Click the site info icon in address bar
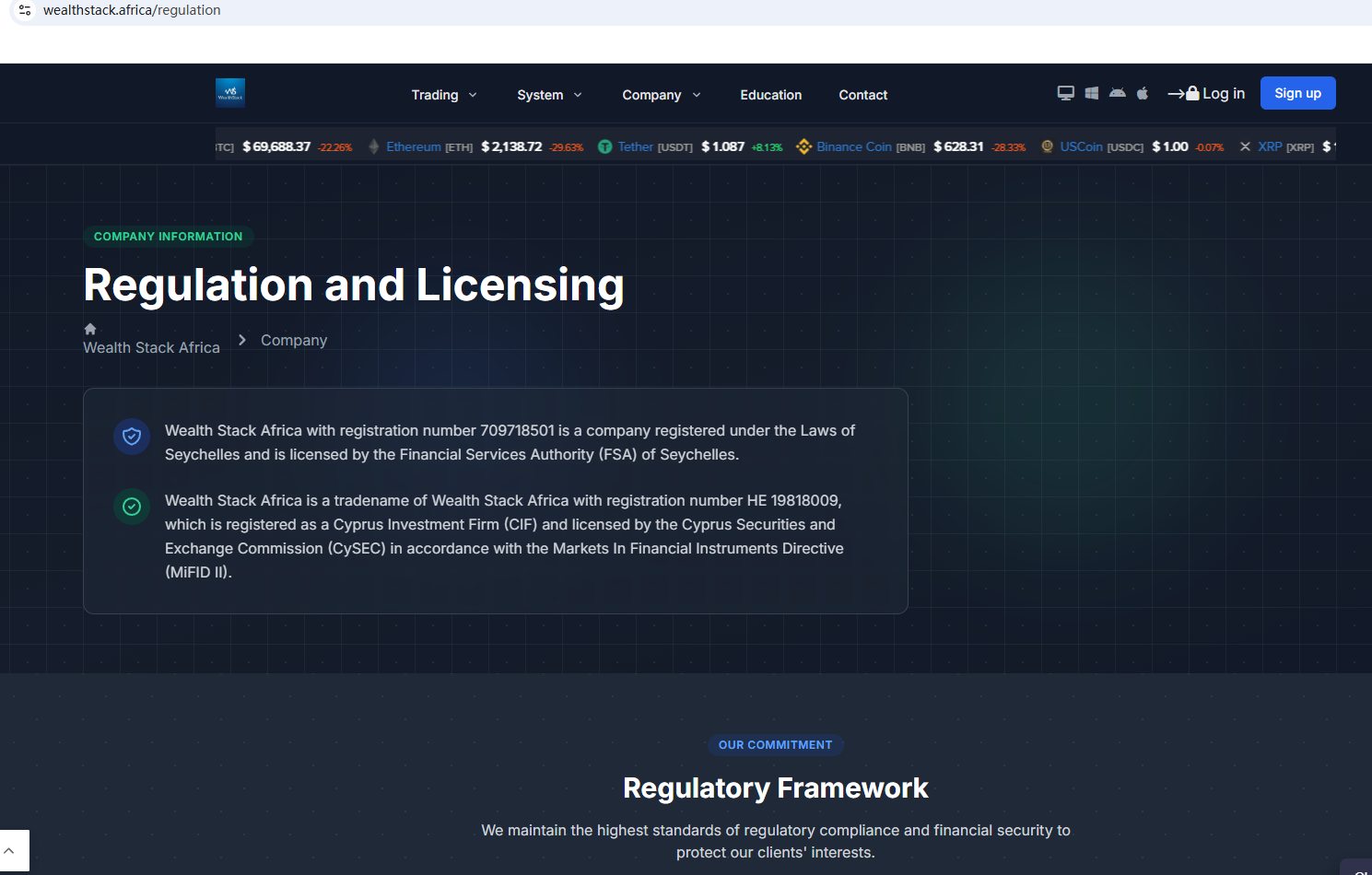 (25, 10)
